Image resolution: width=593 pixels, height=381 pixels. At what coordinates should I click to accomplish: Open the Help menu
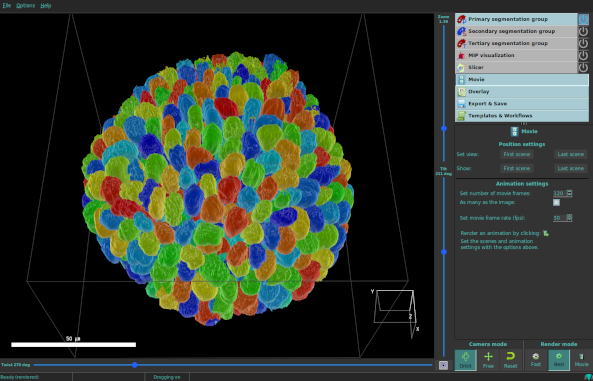click(x=46, y=6)
